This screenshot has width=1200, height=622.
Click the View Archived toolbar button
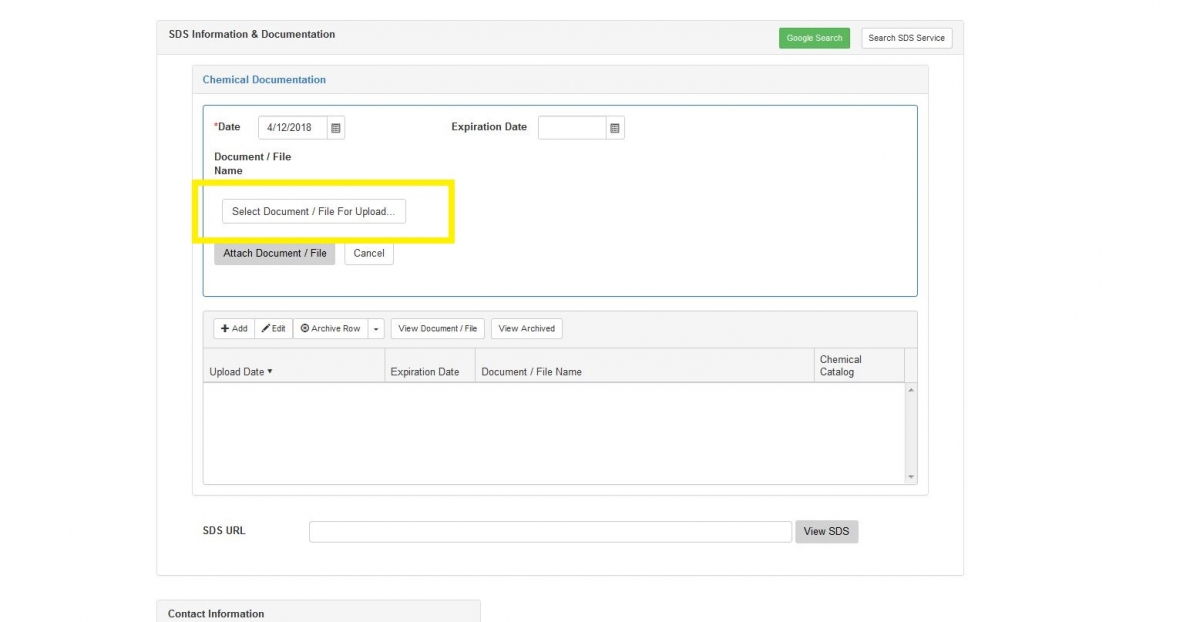[x=527, y=327]
